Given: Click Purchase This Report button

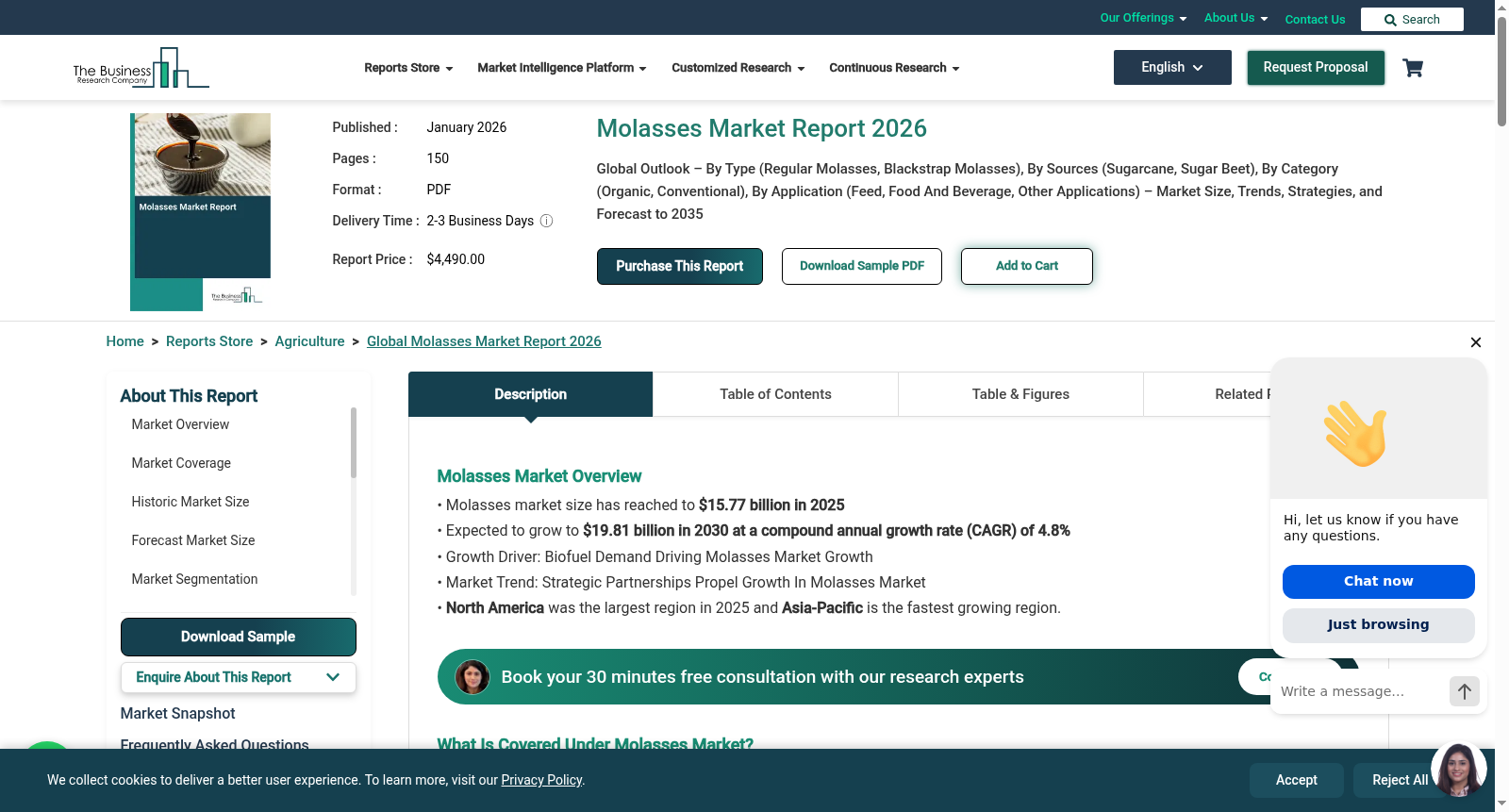Looking at the screenshot, I should [x=680, y=266].
